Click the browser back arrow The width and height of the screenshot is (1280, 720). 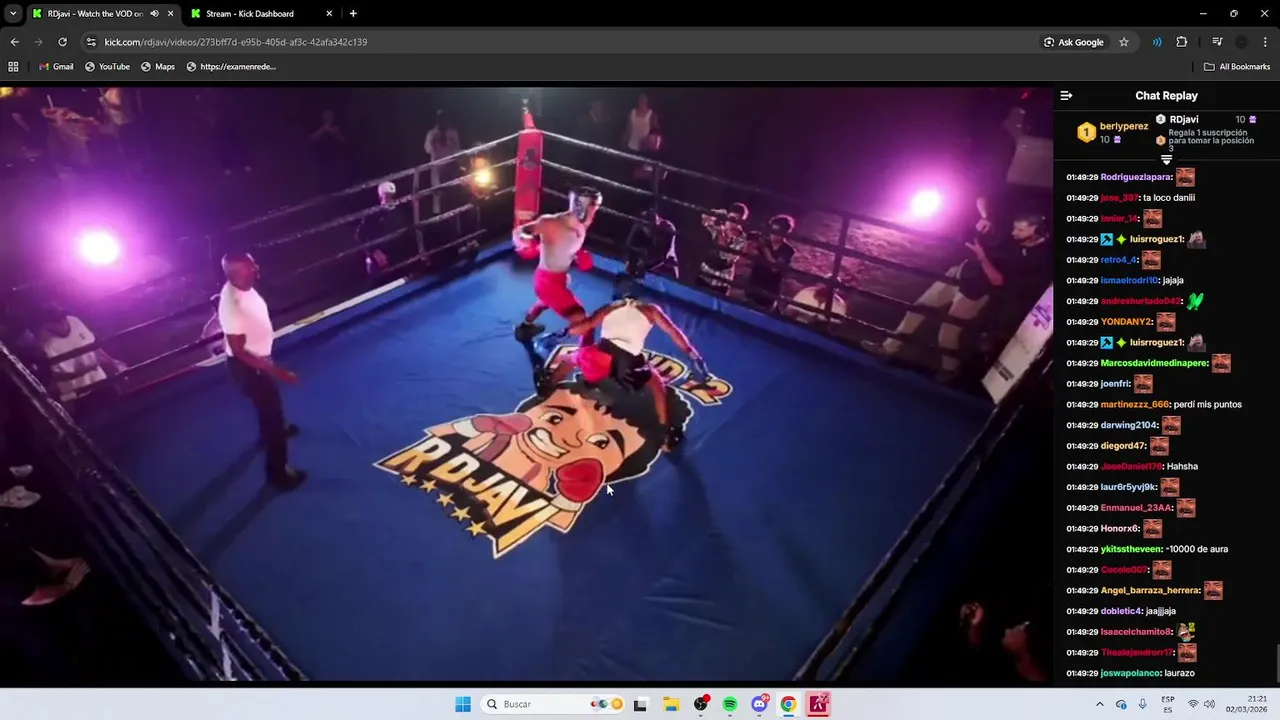[x=14, y=42]
